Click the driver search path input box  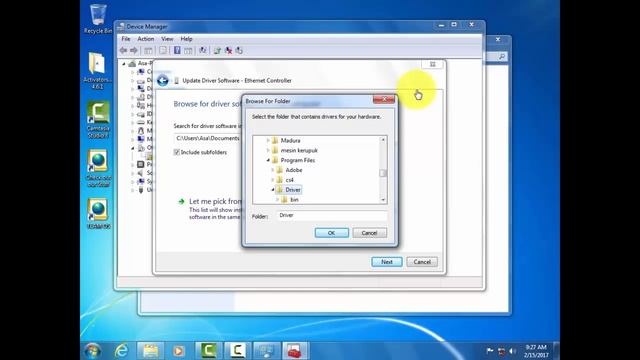pos(208,138)
